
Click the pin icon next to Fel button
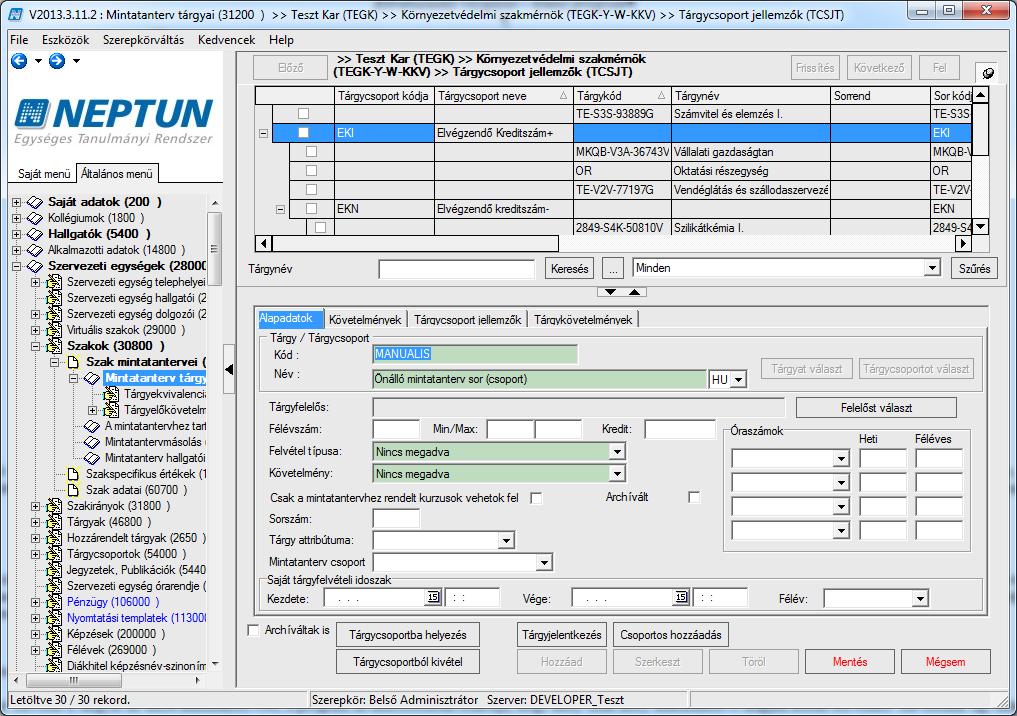pos(987,73)
